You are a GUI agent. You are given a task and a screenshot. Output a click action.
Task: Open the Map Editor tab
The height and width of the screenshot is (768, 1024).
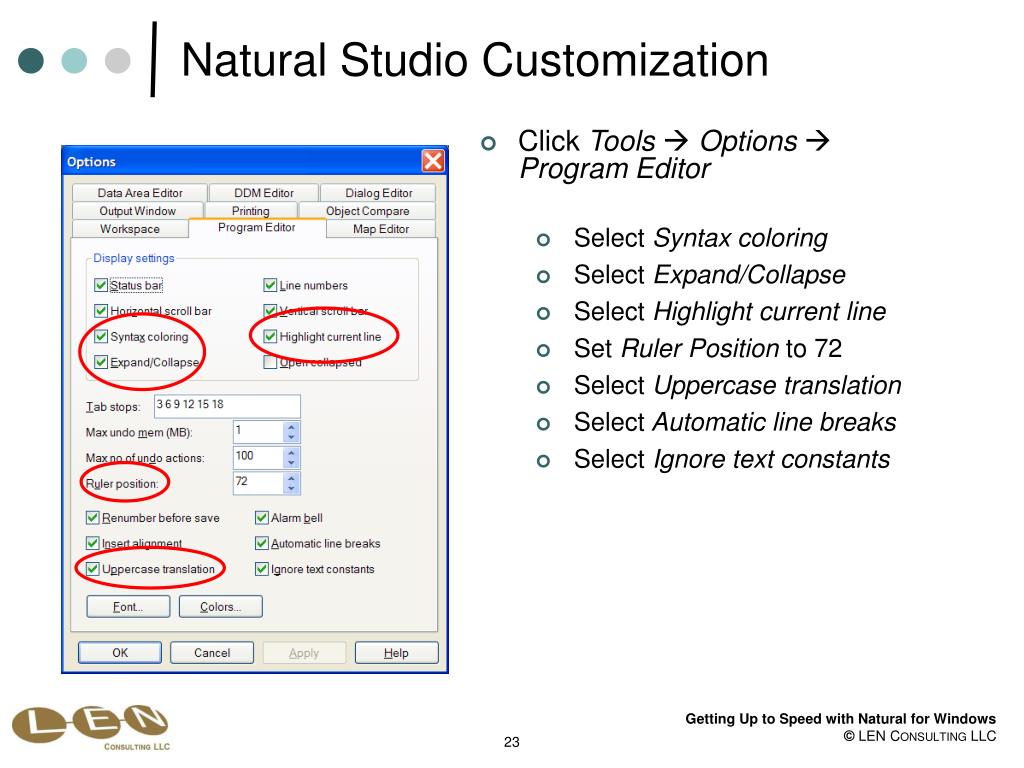381,229
